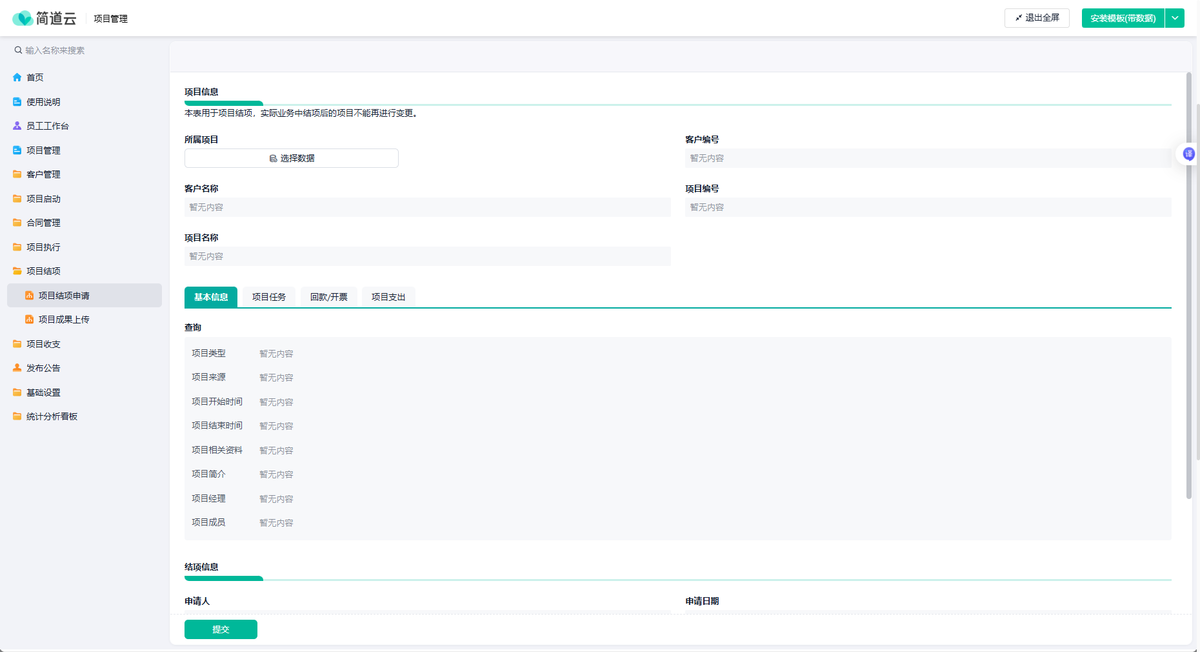Click the 客户编号 field
Image resolution: width=1200 pixels, height=652 pixels.
[928, 158]
